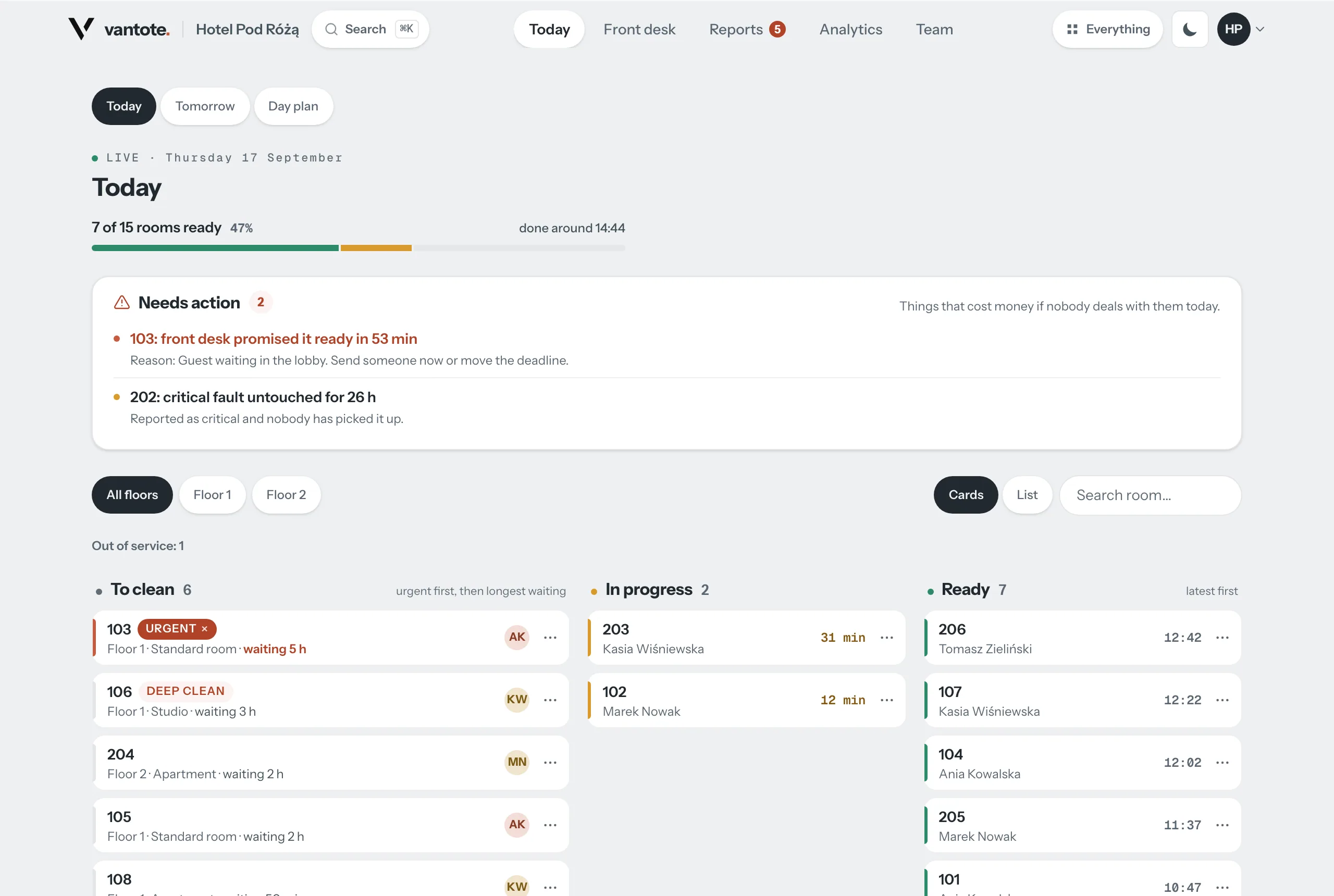This screenshot has height=896, width=1334.
Task: Open more options for room 106
Action: [550, 700]
